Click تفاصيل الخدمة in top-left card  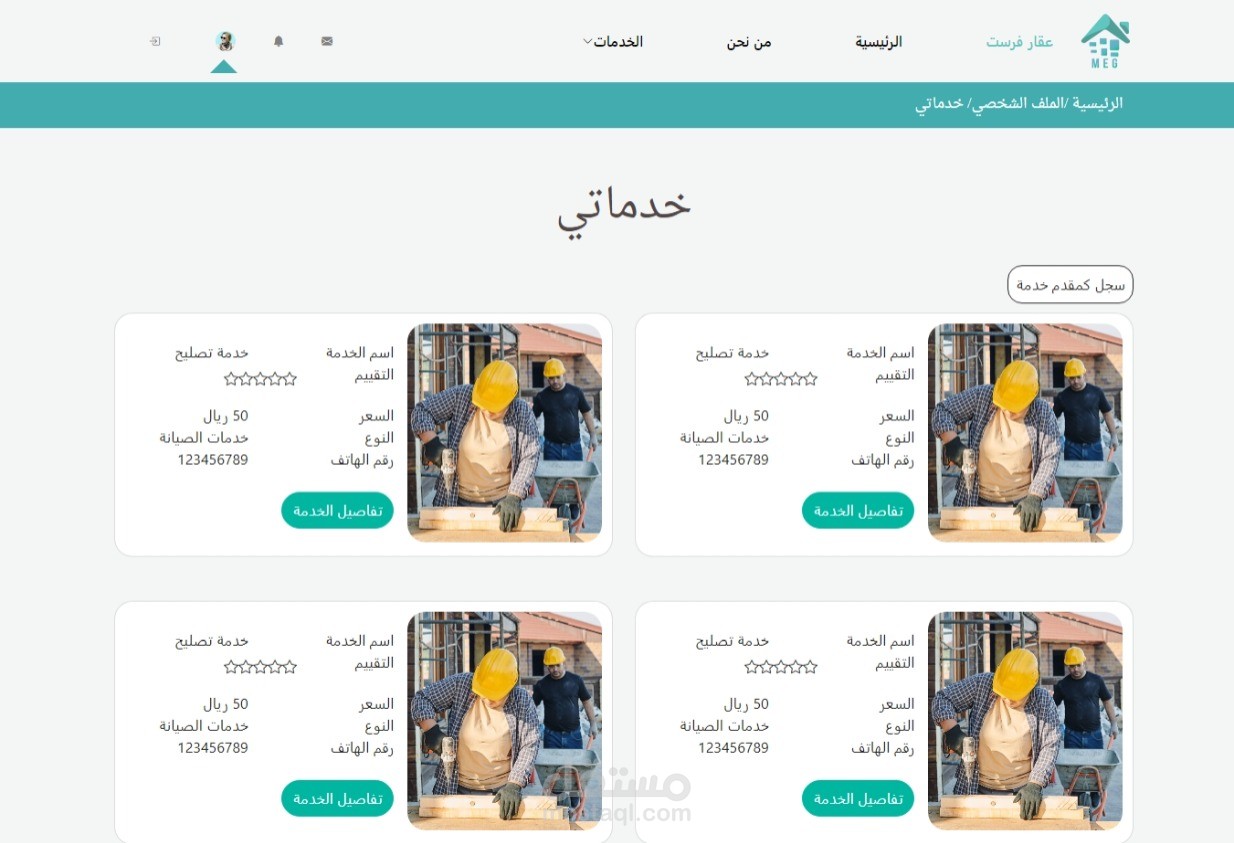point(337,511)
